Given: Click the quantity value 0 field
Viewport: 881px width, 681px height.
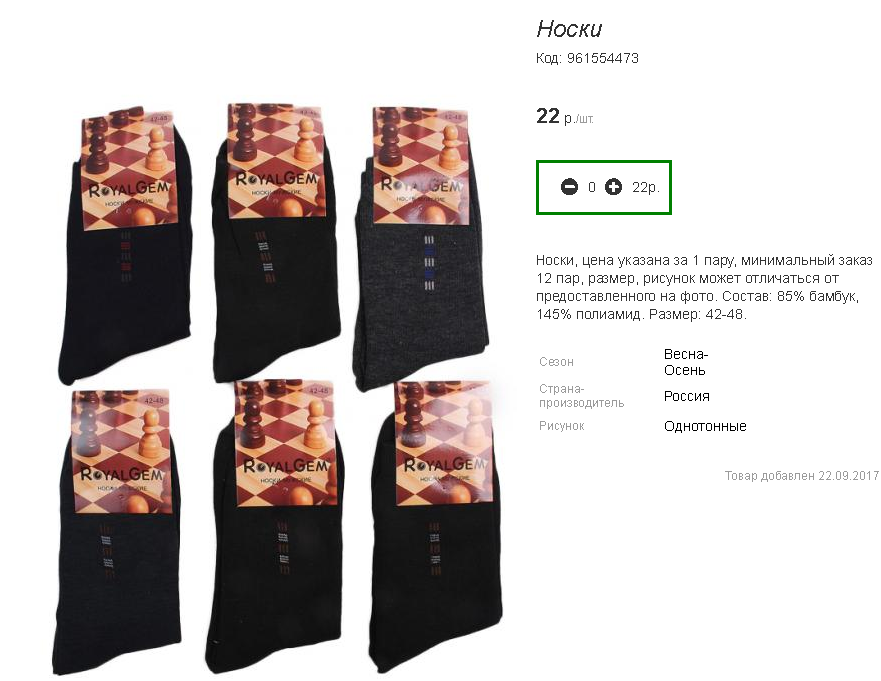Looking at the screenshot, I should [x=592, y=187].
